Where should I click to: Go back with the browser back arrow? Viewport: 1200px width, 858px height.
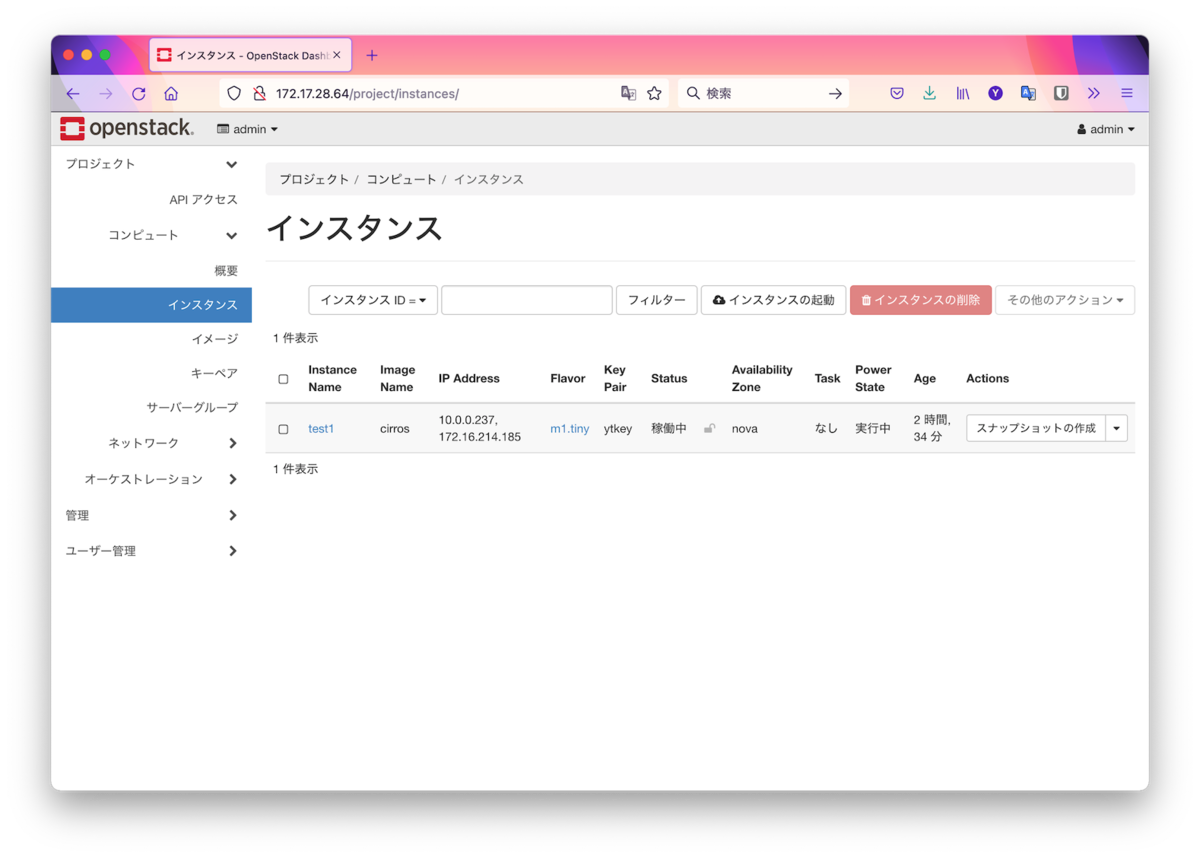tap(73, 93)
